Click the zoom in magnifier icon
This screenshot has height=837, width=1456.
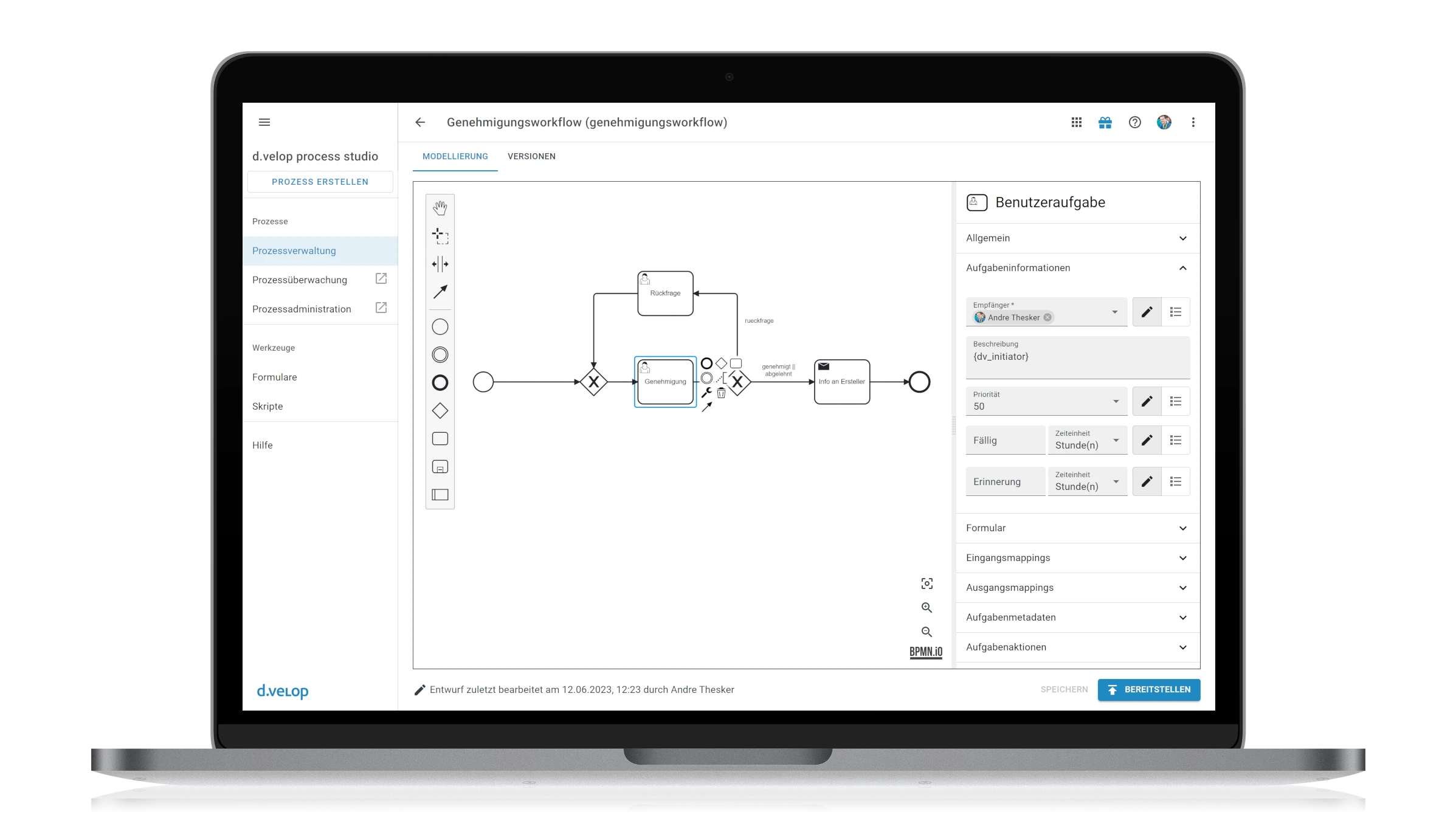[926, 608]
